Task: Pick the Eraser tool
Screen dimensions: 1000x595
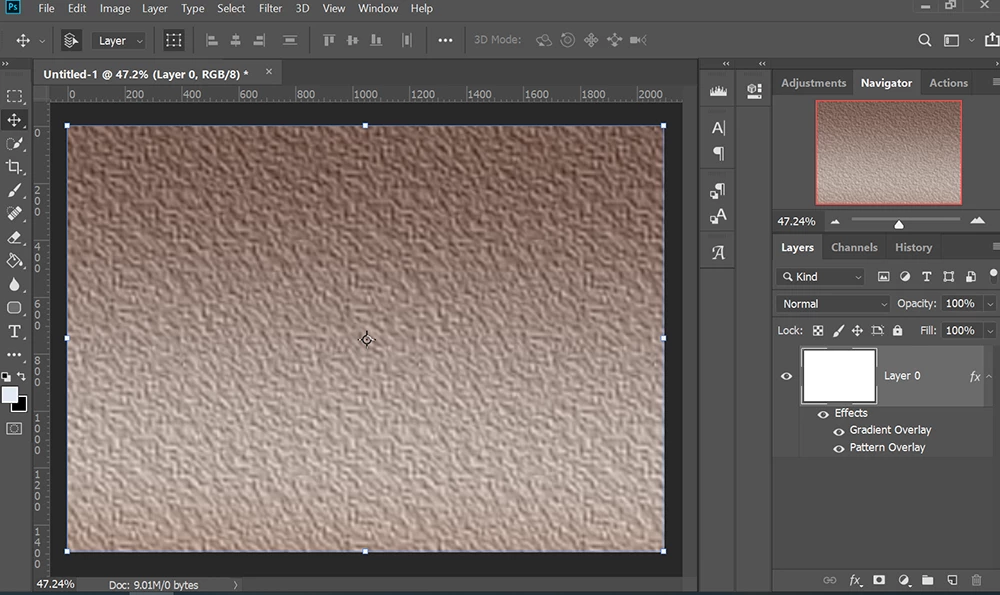Action: point(14,238)
